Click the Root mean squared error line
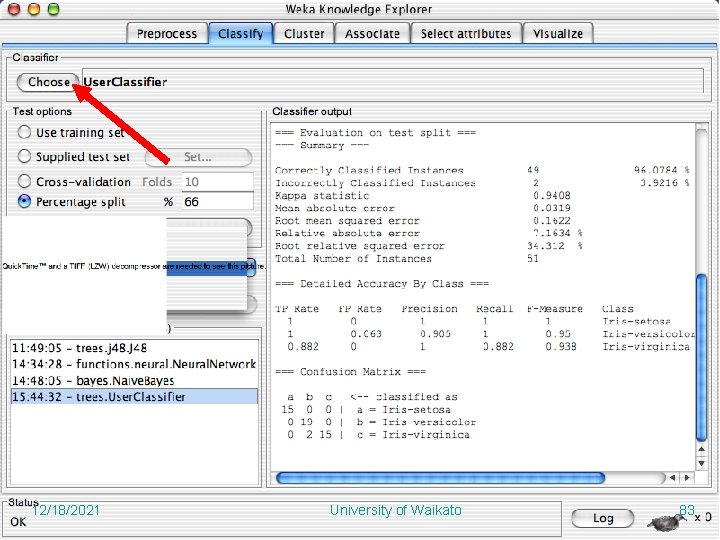The height and width of the screenshot is (540, 720). click(423, 221)
